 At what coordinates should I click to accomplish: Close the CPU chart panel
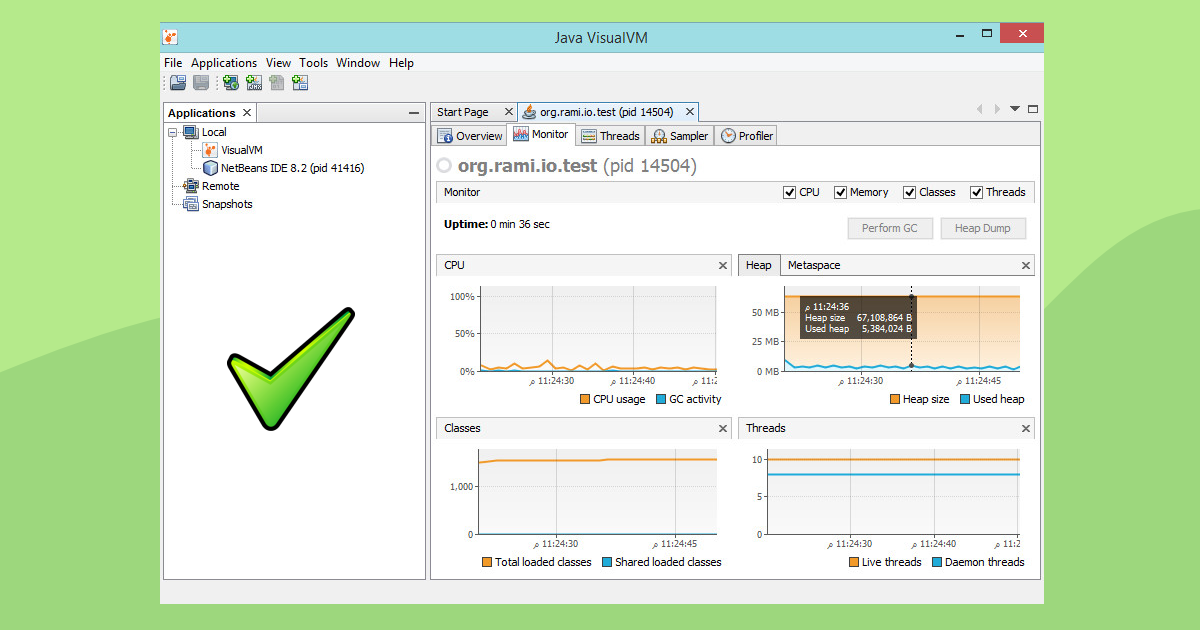pyautogui.click(x=723, y=265)
